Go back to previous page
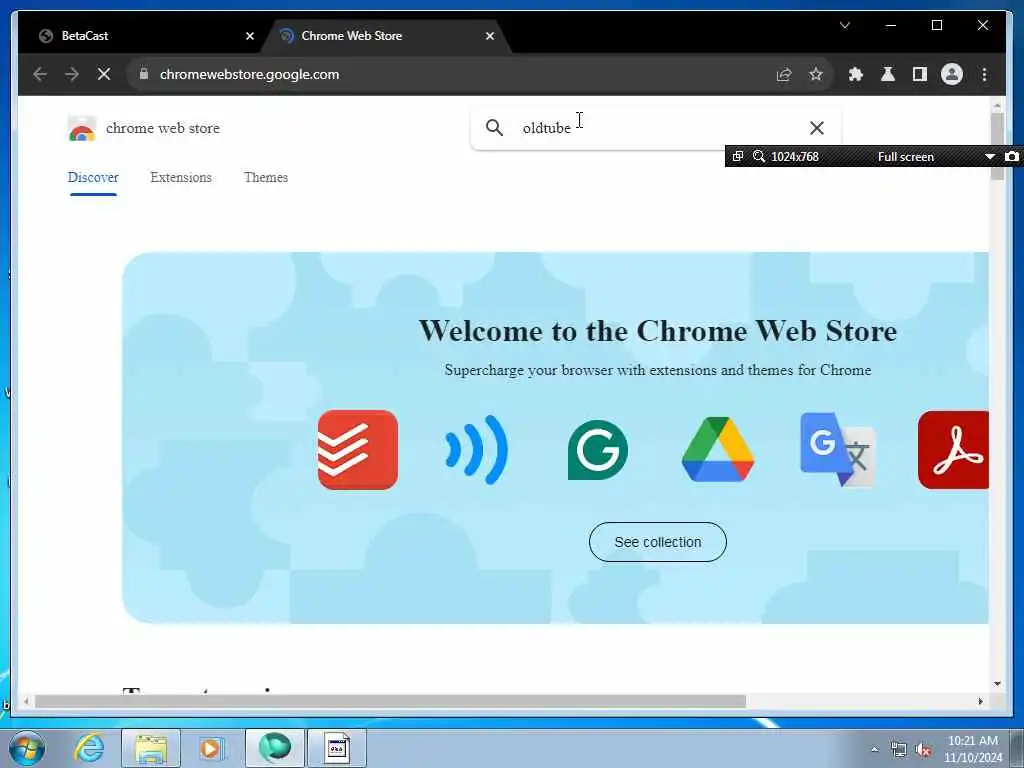The width and height of the screenshot is (1024, 768). click(40, 74)
